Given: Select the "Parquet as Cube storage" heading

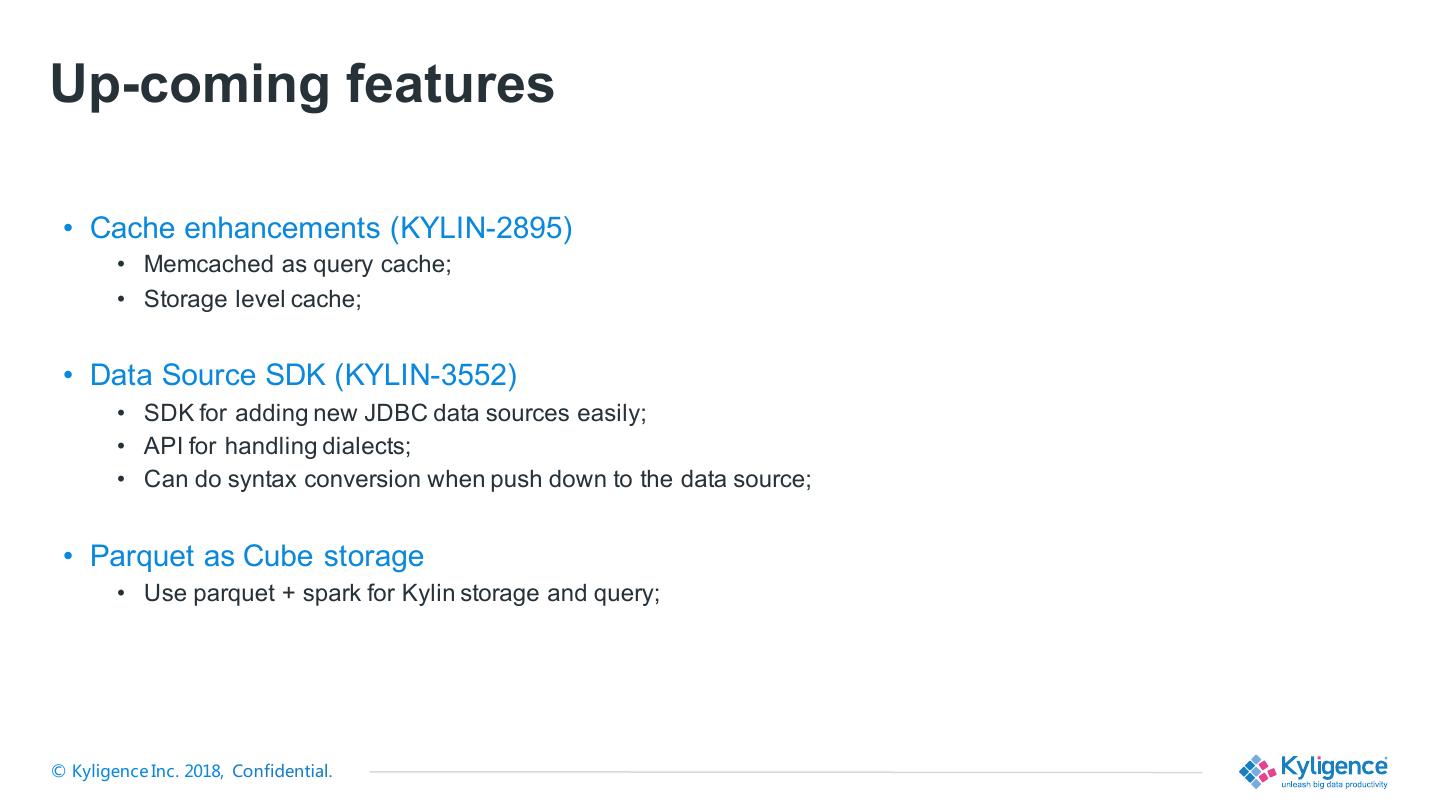Looking at the screenshot, I should pos(257,556).
